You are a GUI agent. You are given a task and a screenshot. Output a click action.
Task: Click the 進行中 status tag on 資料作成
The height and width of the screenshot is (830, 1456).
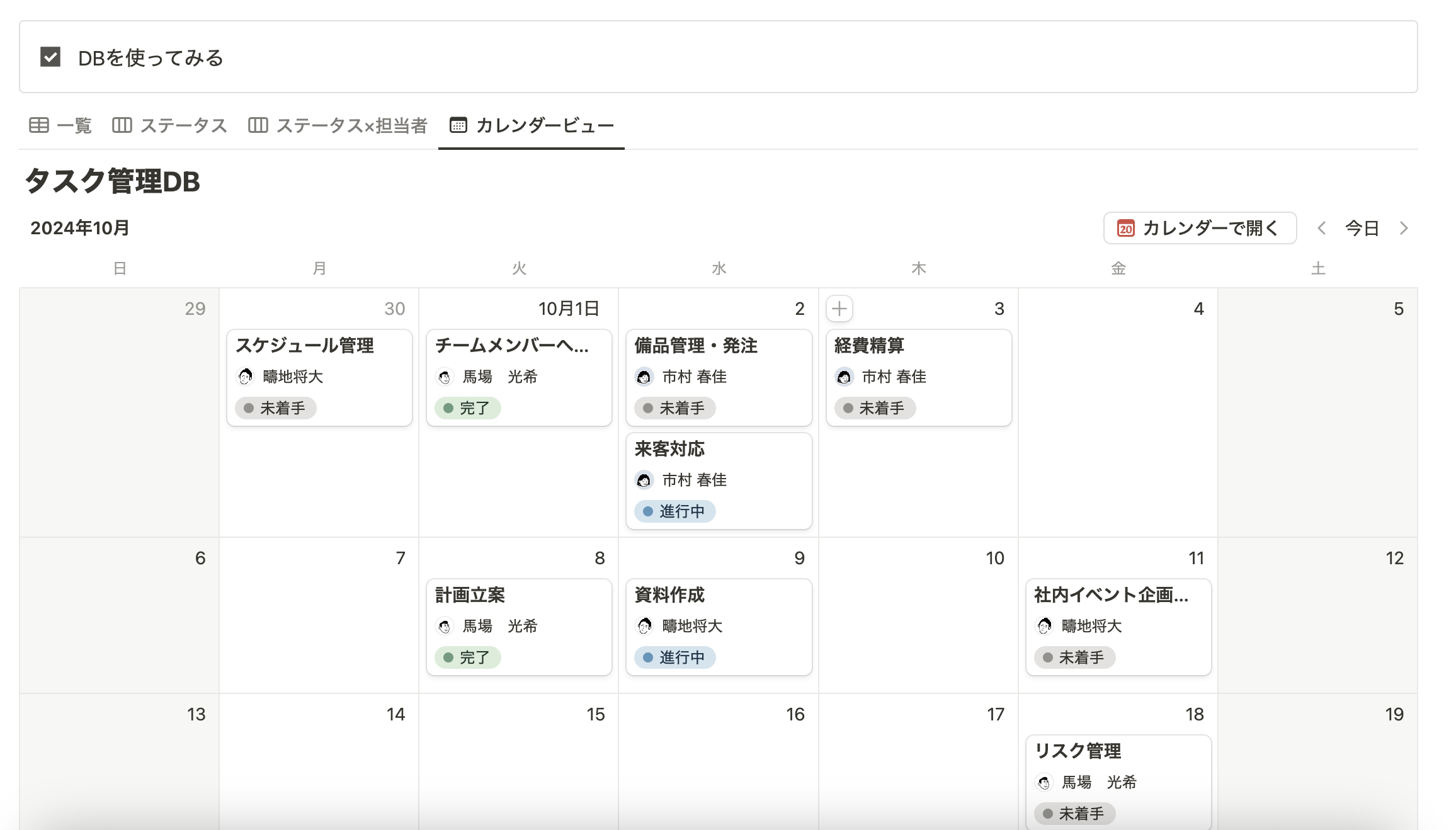(x=674, y=657)
